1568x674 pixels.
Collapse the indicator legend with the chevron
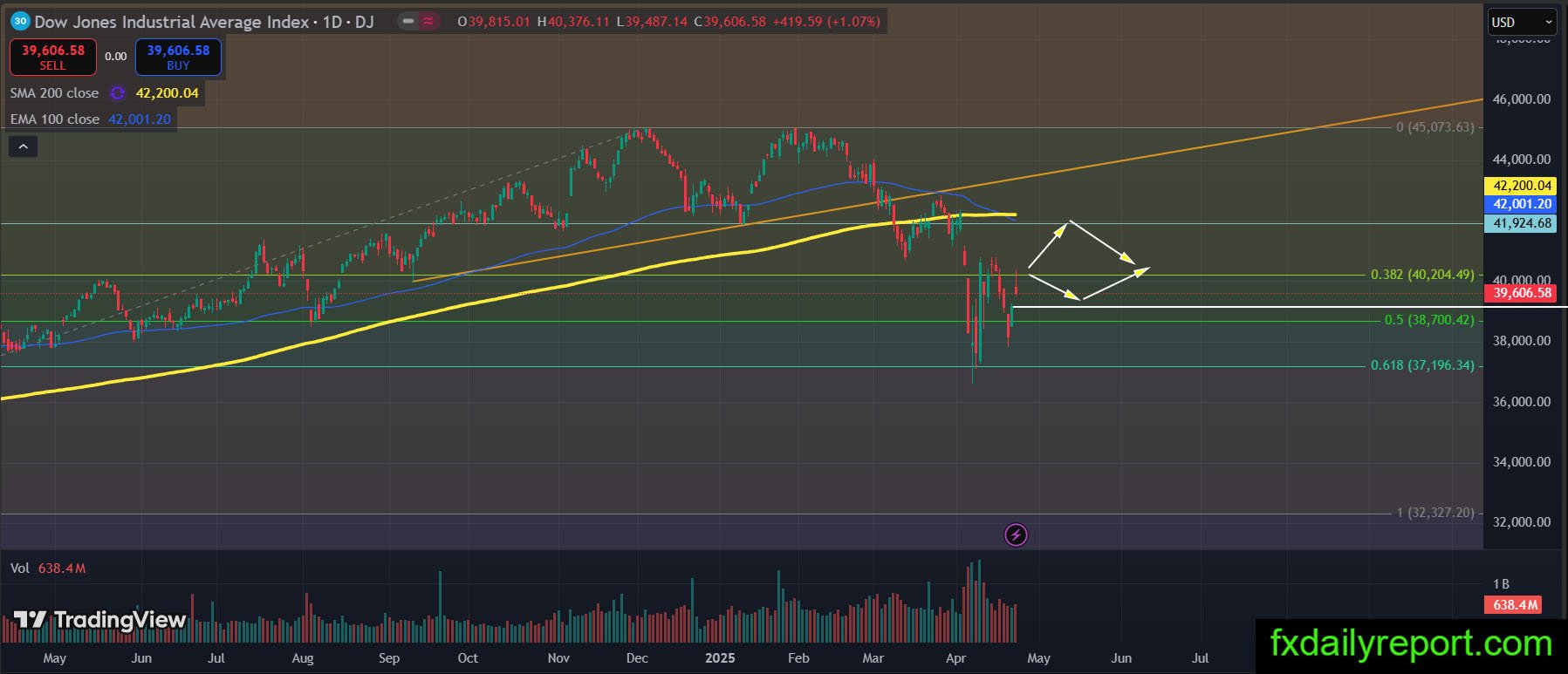click(x=23, y=146)
